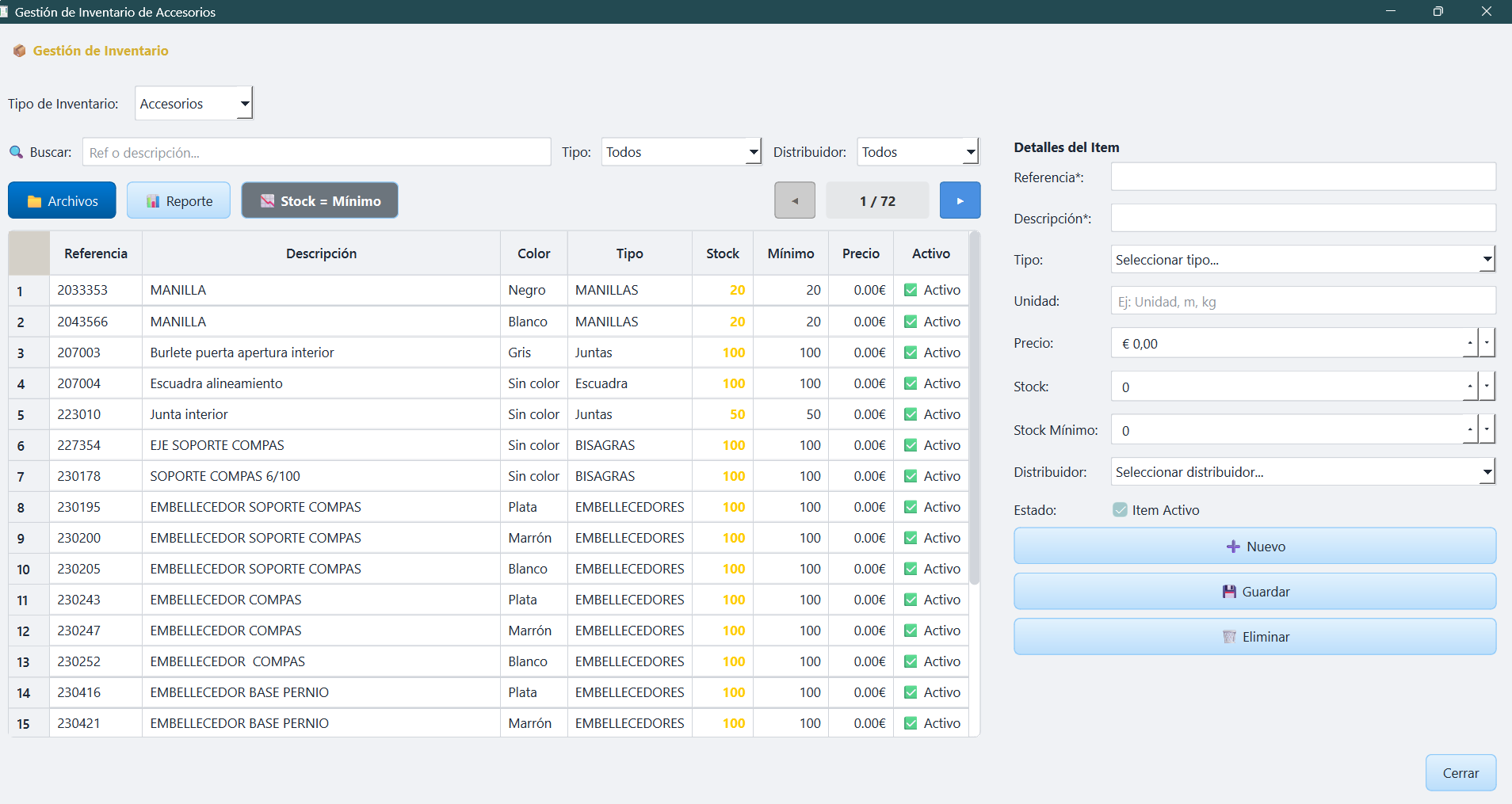Open the Reporte chart icon button
Screen dimensions: 1512x804
pyautogui.click(x=179, y=201)
